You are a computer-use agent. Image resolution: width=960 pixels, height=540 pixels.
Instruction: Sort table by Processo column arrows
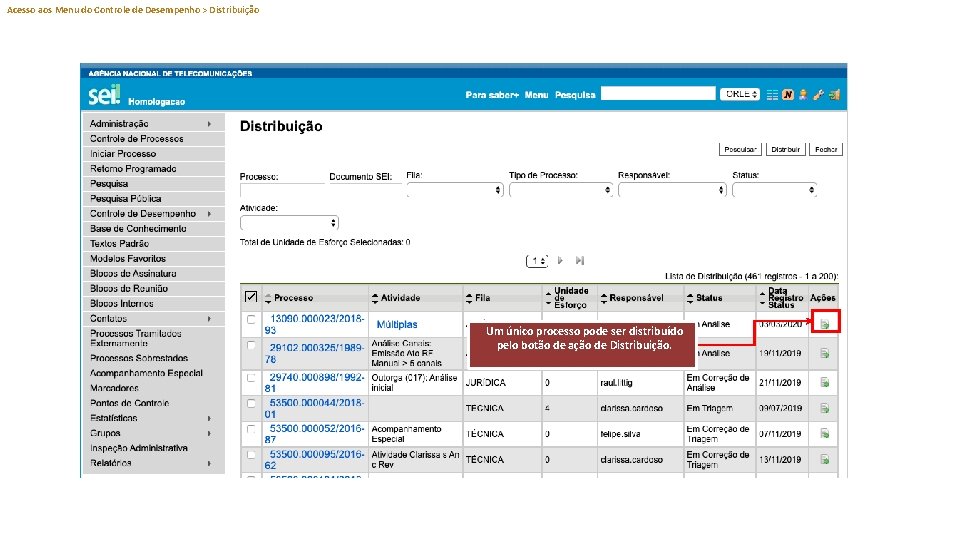[268, 298]
